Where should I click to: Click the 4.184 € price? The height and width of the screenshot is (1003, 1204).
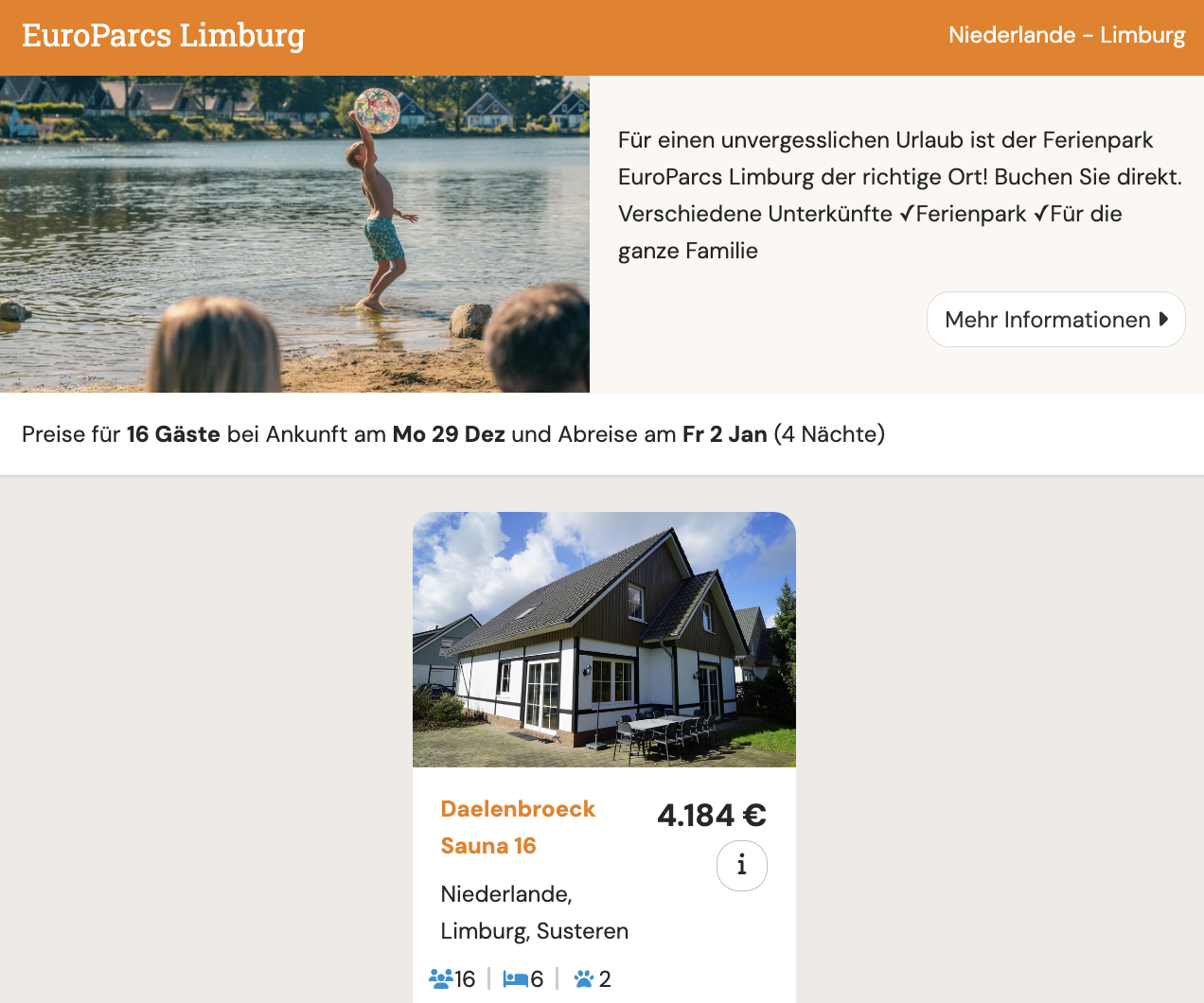712,815
